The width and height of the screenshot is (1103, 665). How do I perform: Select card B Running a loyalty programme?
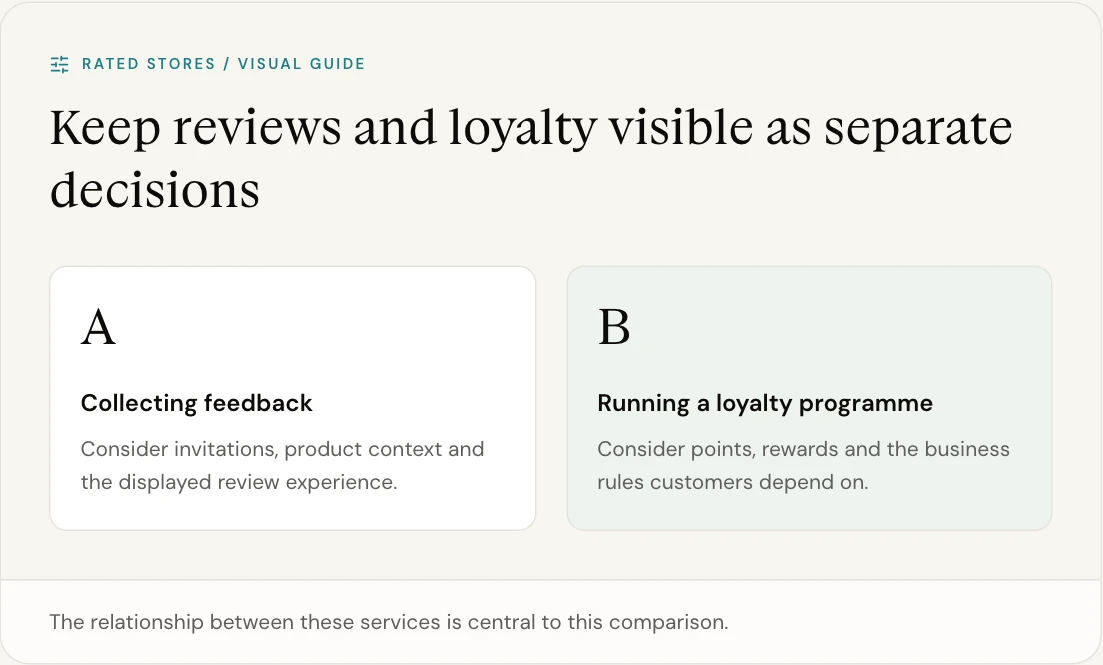[809, 398]
